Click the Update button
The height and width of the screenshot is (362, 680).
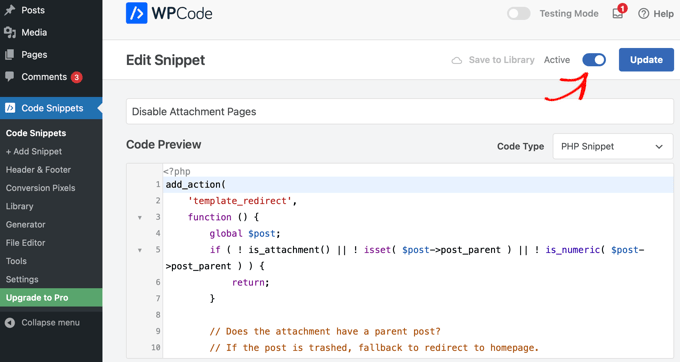(x=646, y=60)
